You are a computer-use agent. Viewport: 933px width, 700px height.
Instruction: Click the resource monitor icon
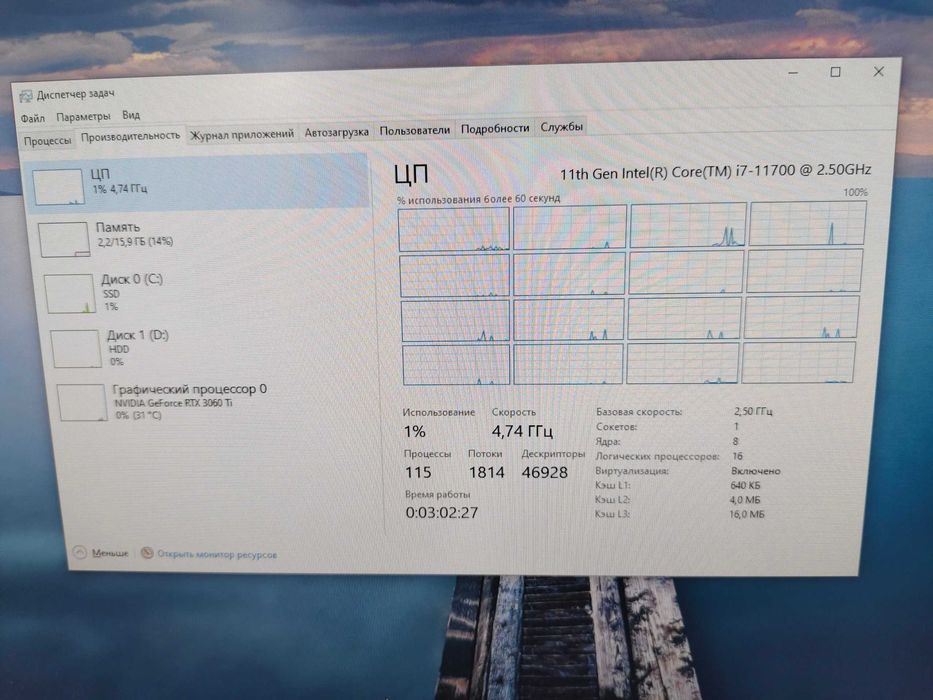click(x=147, y=553)
